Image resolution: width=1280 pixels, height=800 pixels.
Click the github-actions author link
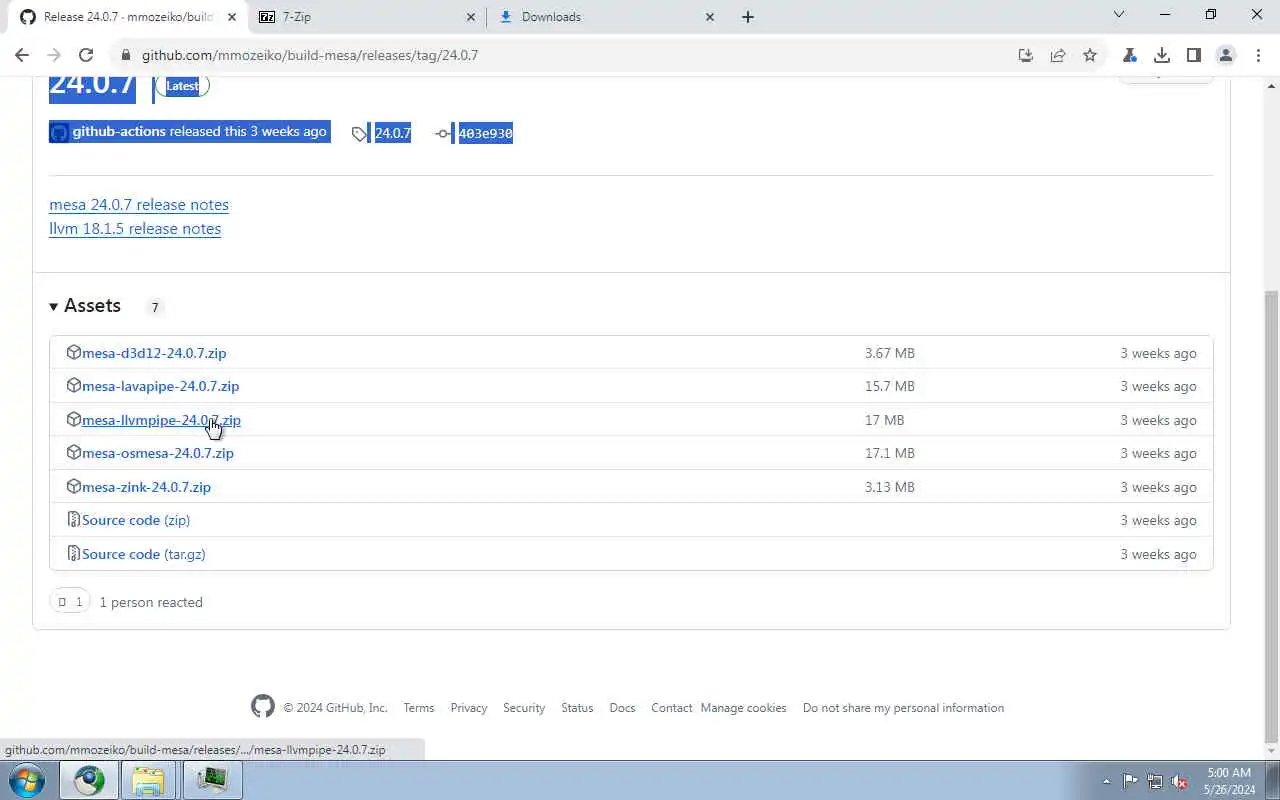click(119, 132)
